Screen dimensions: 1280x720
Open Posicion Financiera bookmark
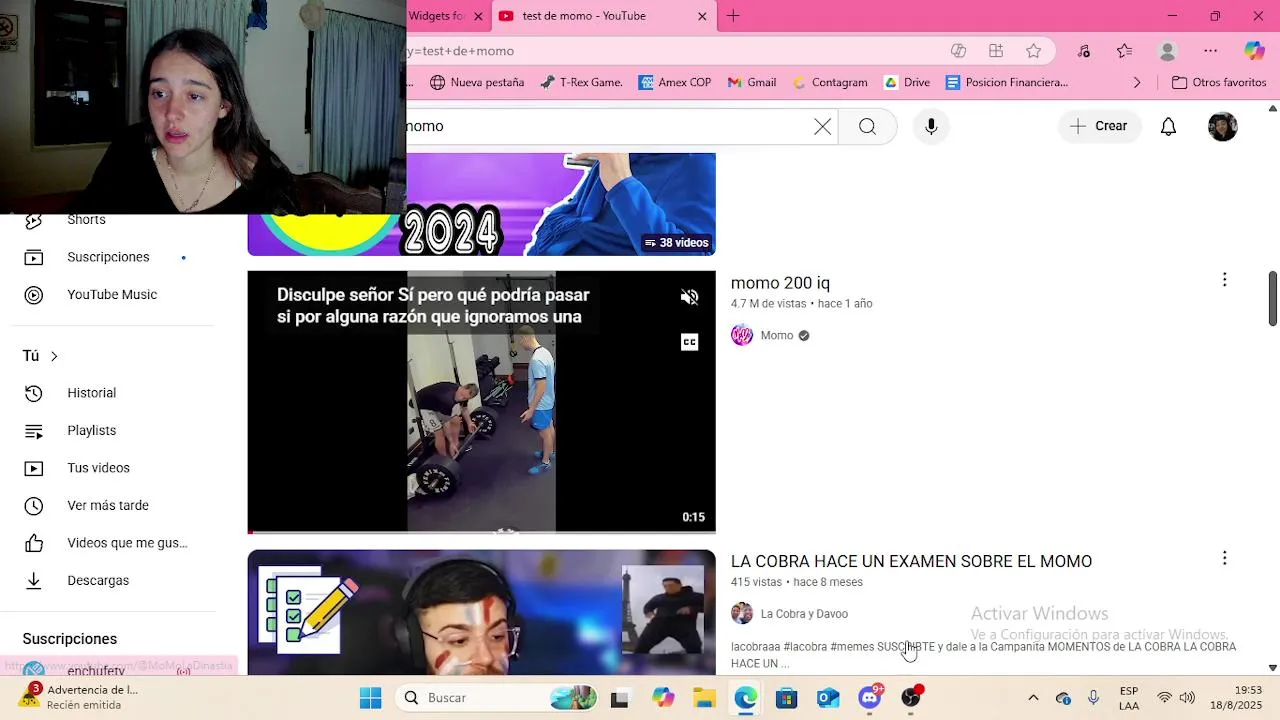(1007, 83)
